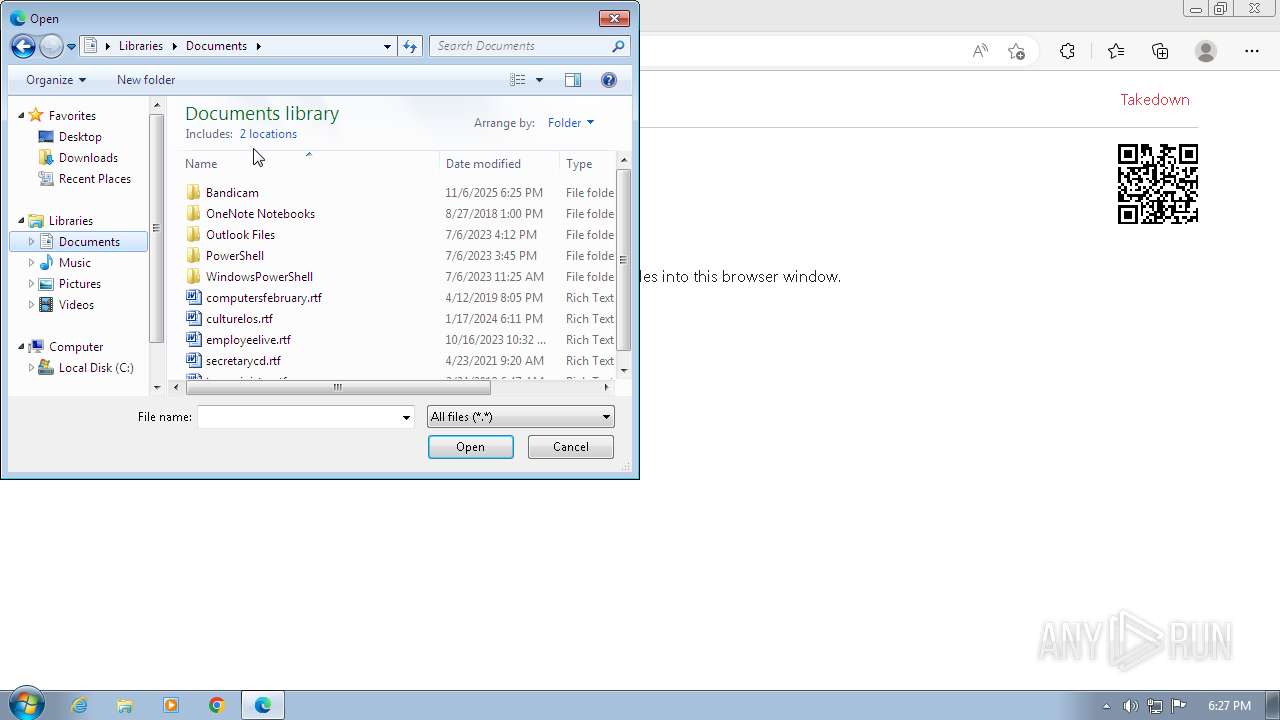Open the All files (*.*) filter dropdown
The image size is (1280, 720).
click(520, 417)
